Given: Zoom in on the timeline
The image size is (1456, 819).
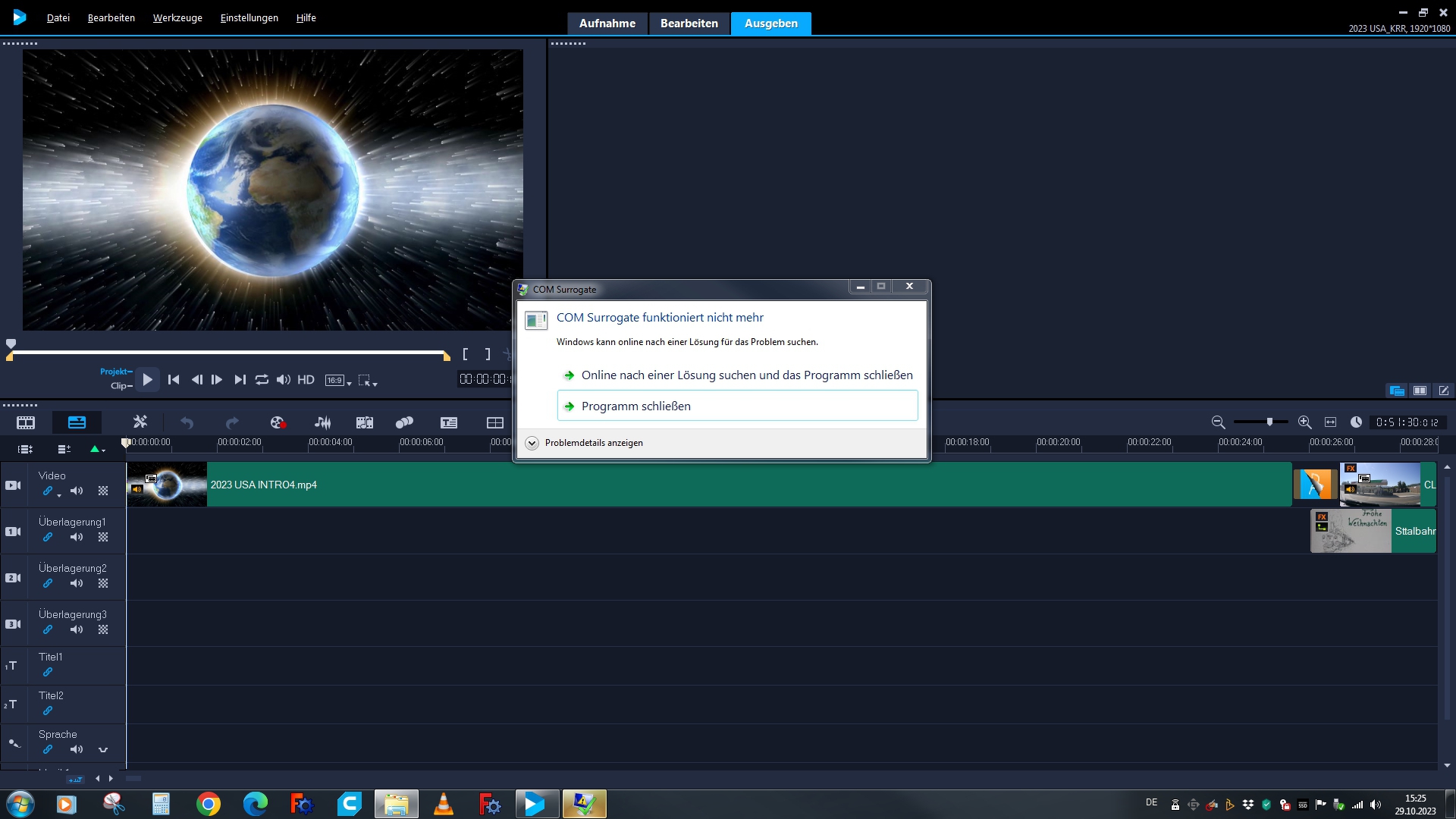Looking at the screenshot, I should tap(1304, 422).
